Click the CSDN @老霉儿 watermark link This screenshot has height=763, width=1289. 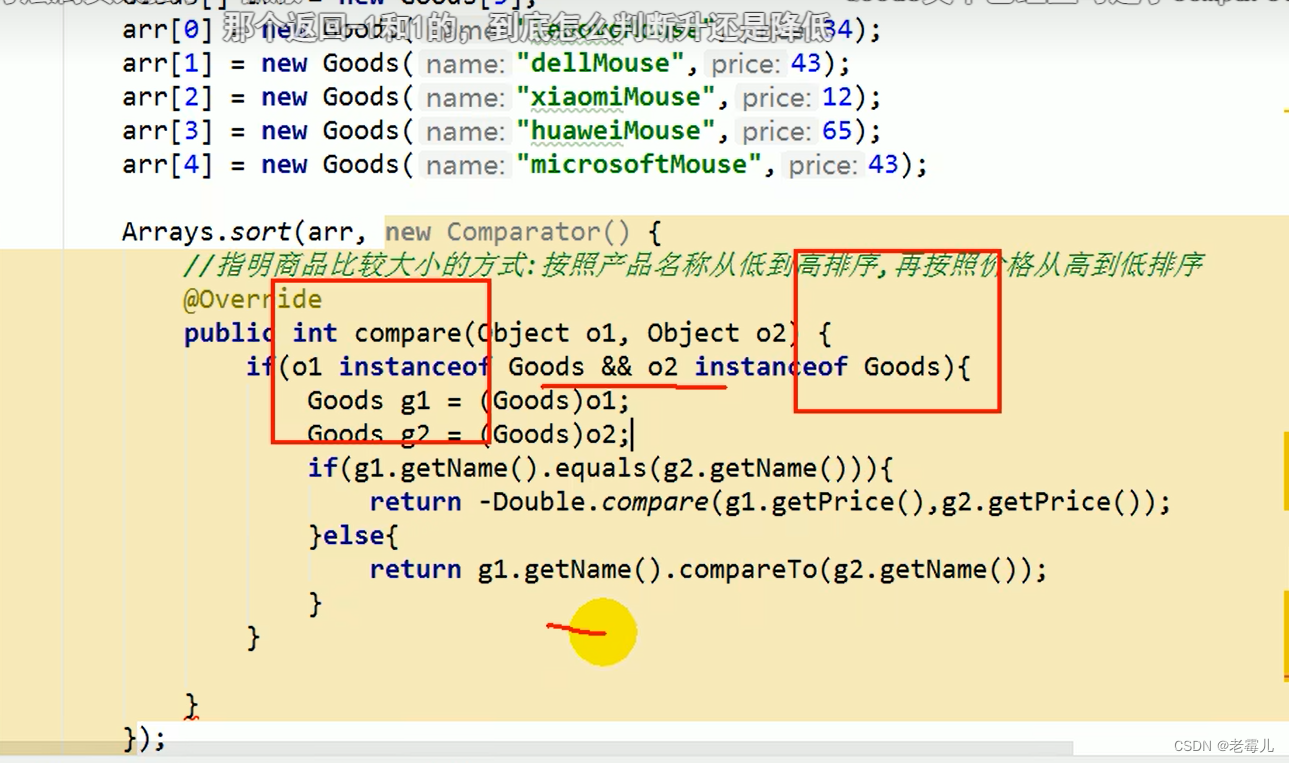click(x=1225, y=745)
